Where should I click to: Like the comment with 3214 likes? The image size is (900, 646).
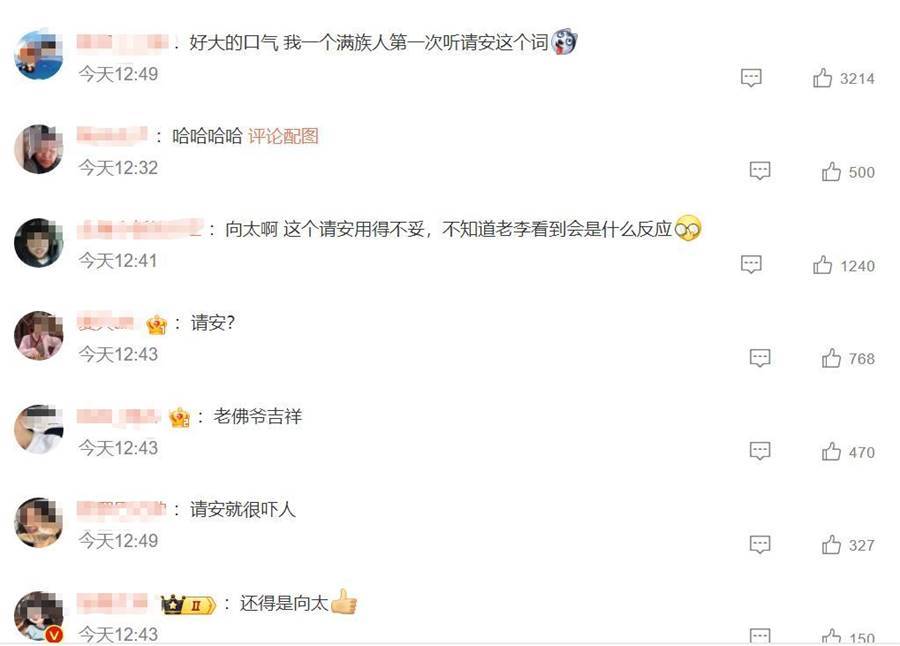point(822,78)
